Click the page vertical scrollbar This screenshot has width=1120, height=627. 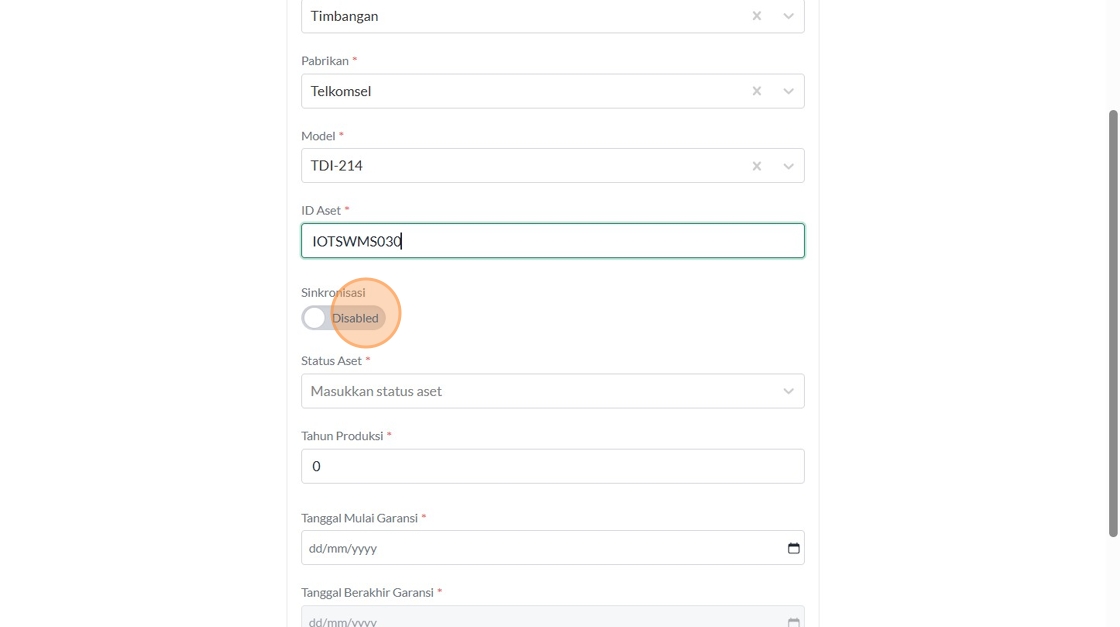[x=1112, y=320]
